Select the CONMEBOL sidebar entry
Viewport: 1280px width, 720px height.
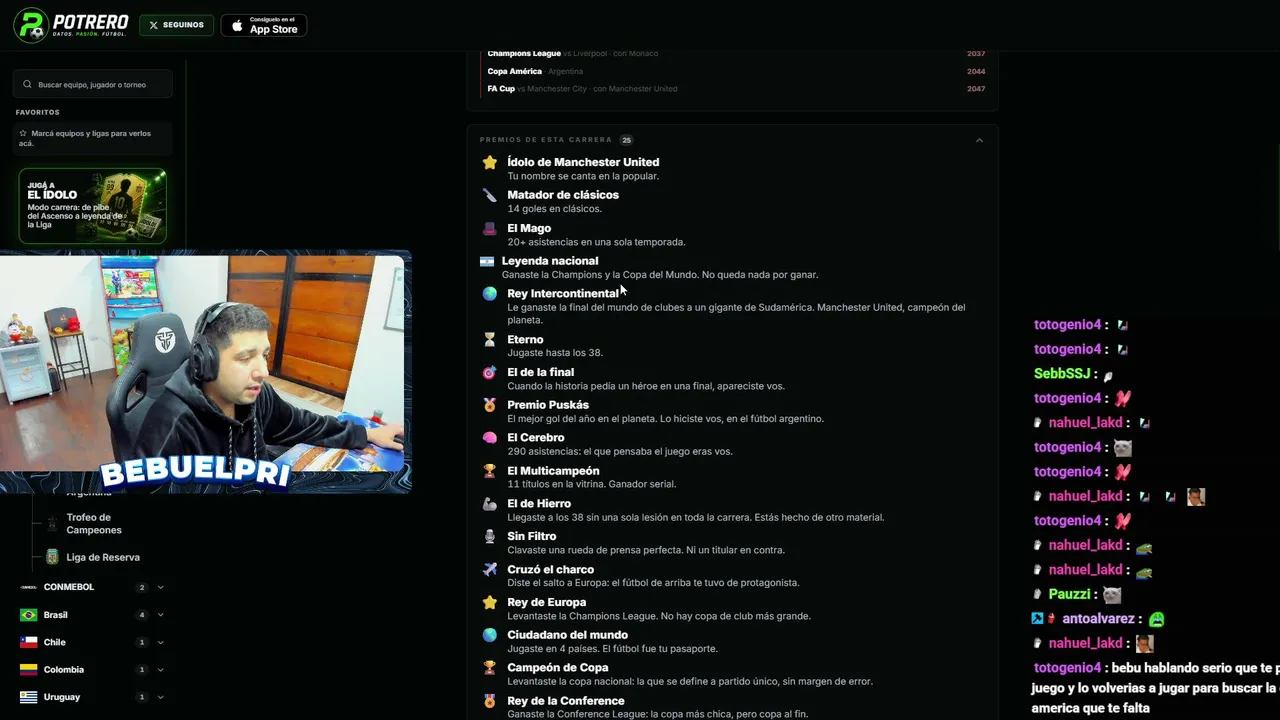pyautogui.click(x=69, y=587)
